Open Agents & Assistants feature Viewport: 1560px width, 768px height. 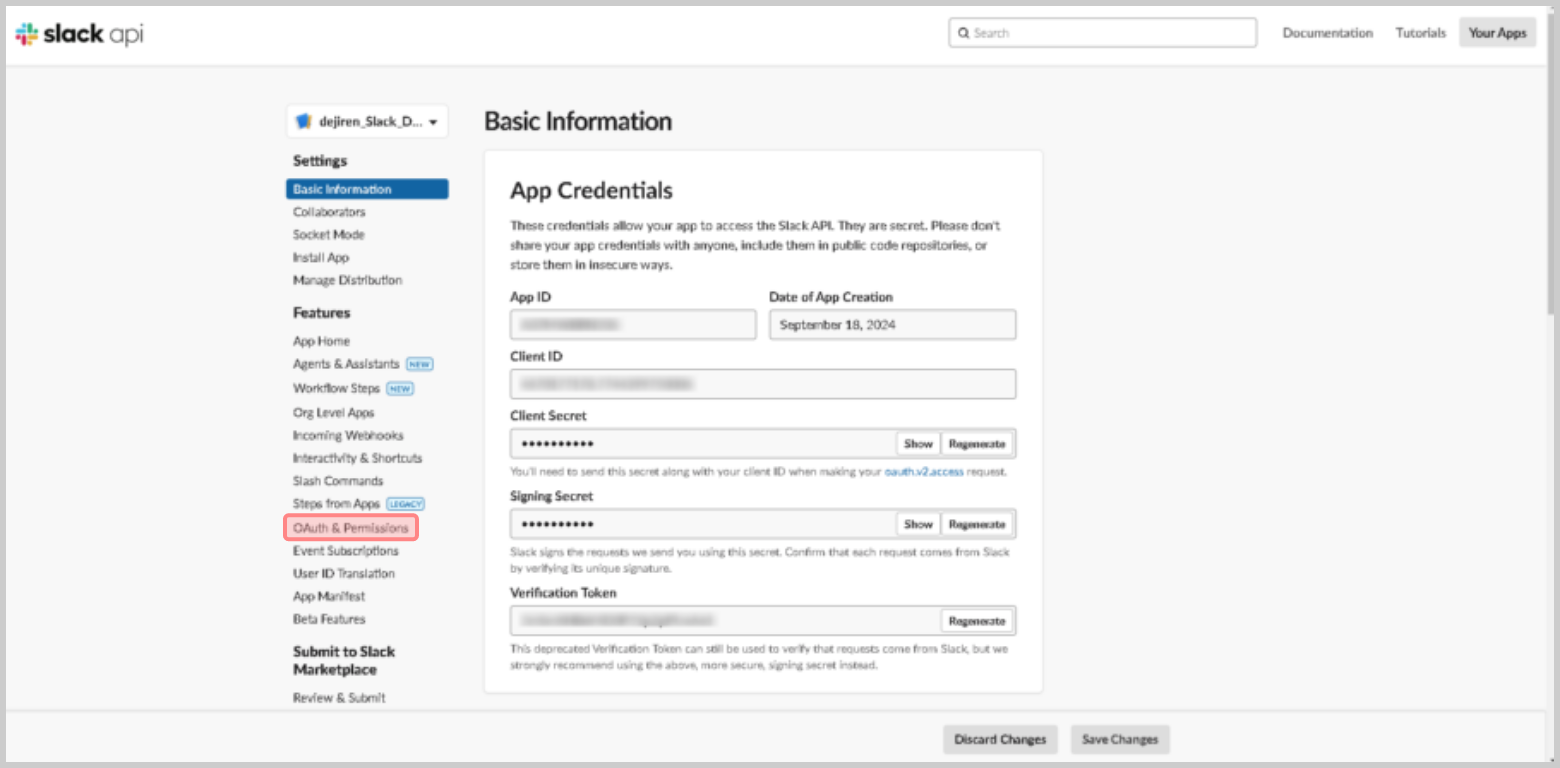[346, 364]
